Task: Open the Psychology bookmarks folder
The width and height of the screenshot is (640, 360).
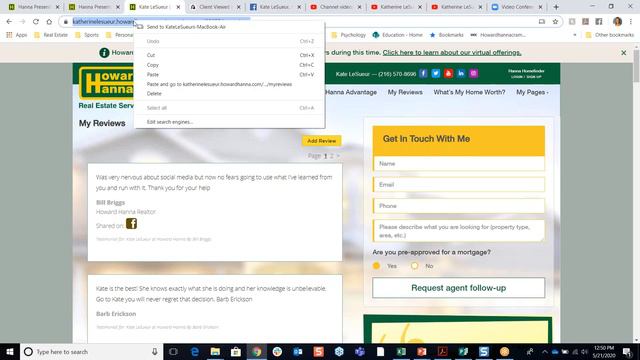Action: coord(348,35)
